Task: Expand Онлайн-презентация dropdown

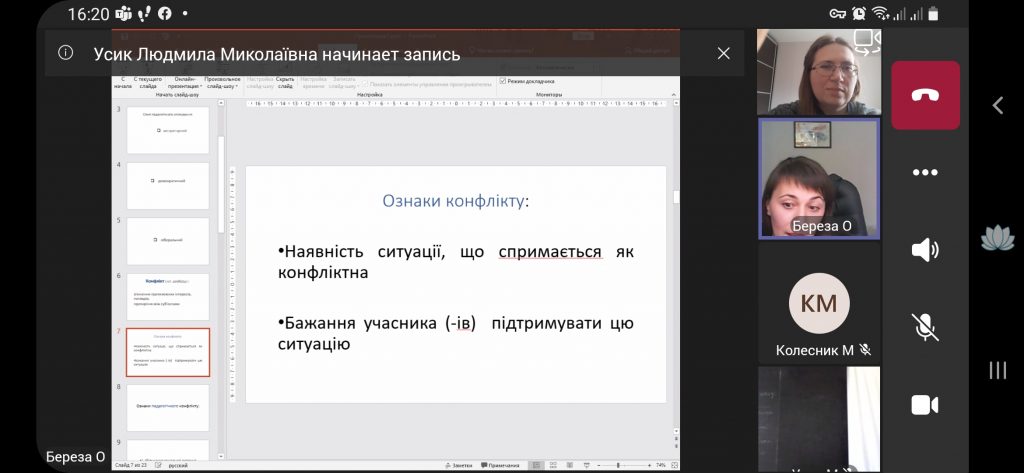Action: pyautogui.click(x=185, y=82)
